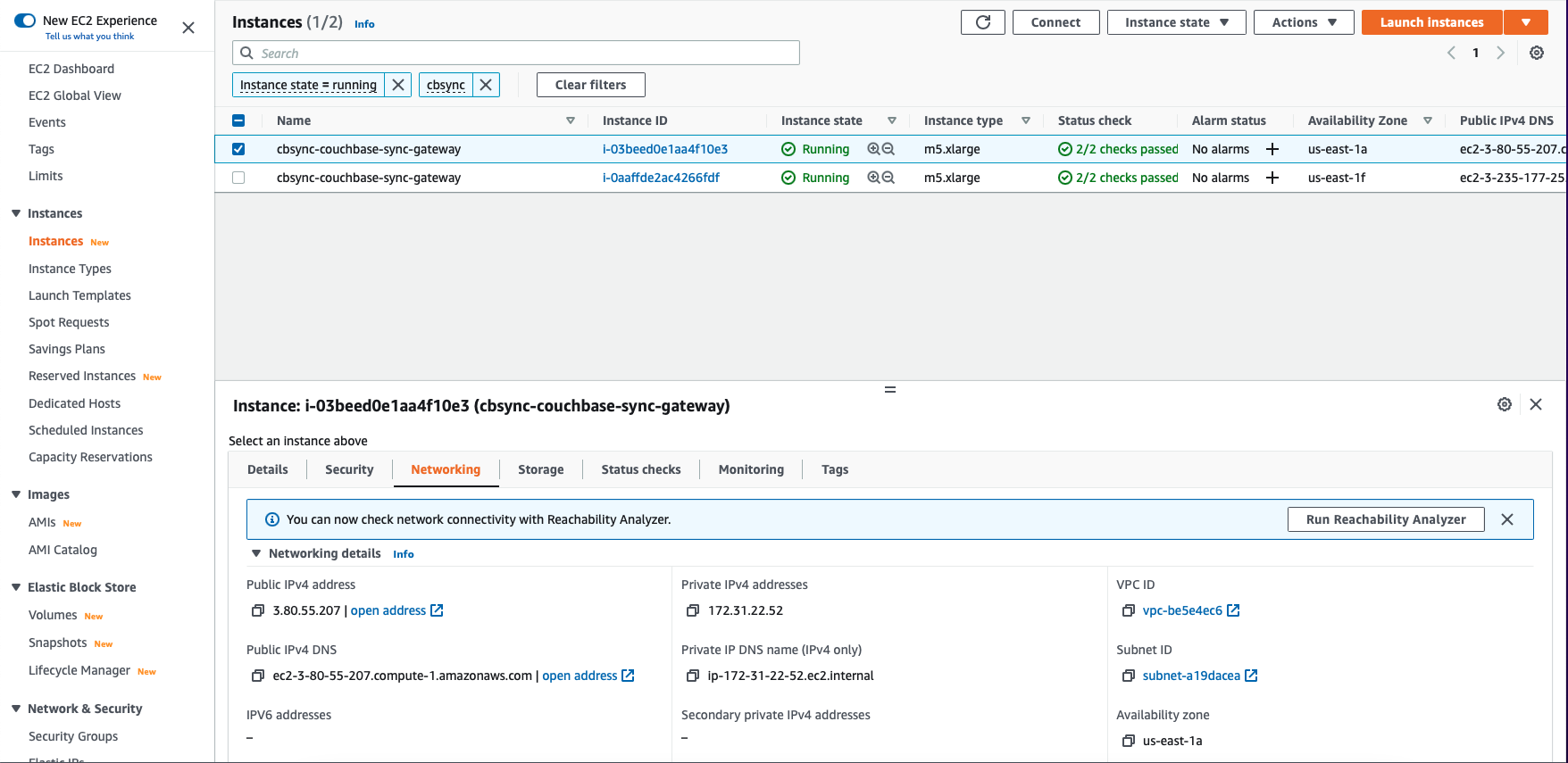Open detail panel settings gear
The image size is (1568, 763).
(x=1505, y=404)
